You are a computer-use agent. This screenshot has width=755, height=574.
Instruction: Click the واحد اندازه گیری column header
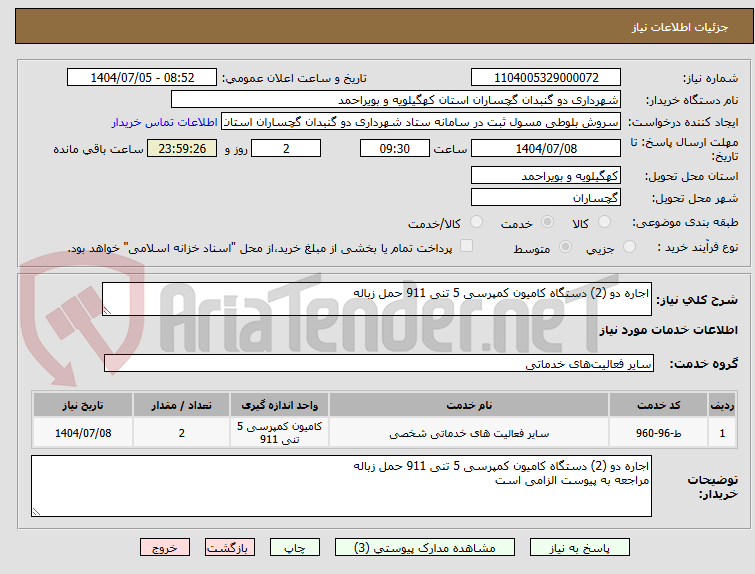click(x=279, y=405)
